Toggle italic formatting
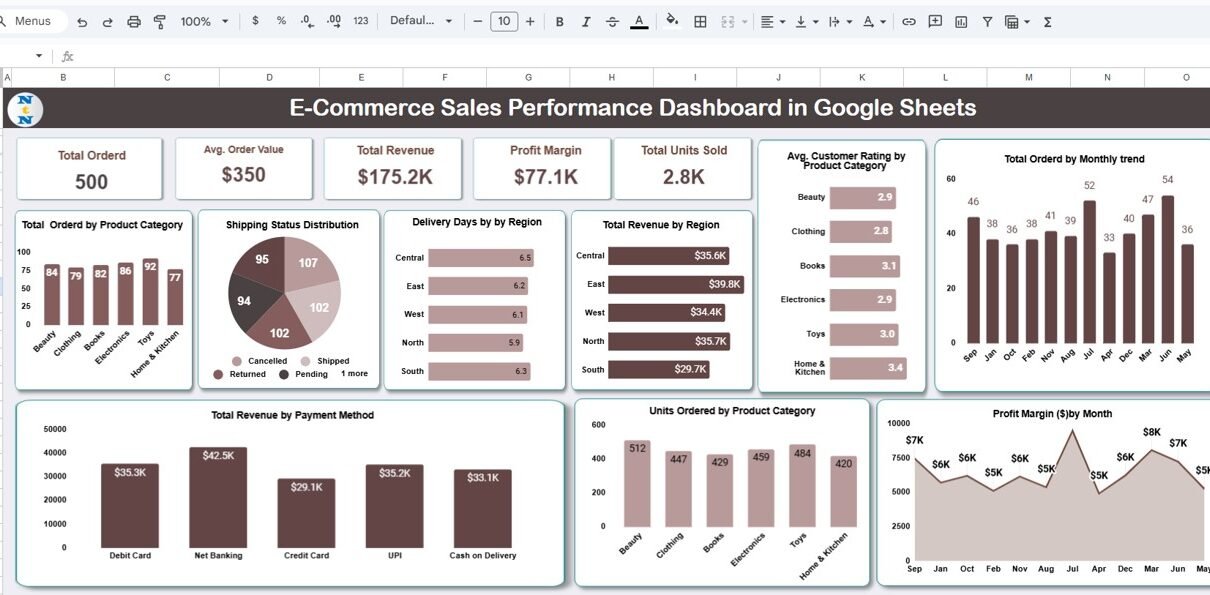The height and width of the screenshot is (595, 1210). [586, 21]
